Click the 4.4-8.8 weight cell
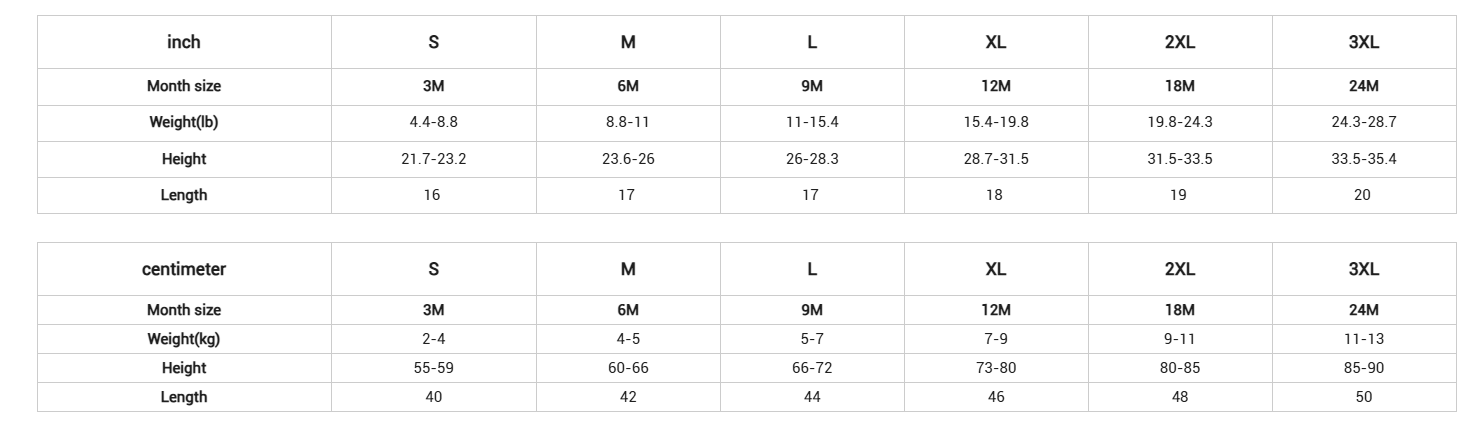The height and width of the screenshot is (431, 1473). [x=433, y=122]
